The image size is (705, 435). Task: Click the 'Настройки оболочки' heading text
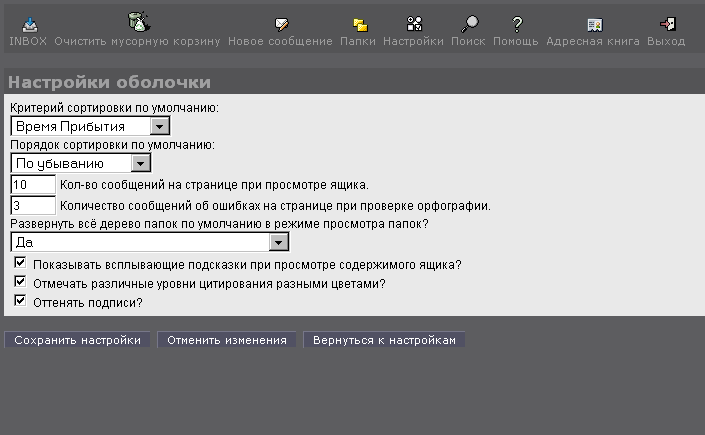109,82
